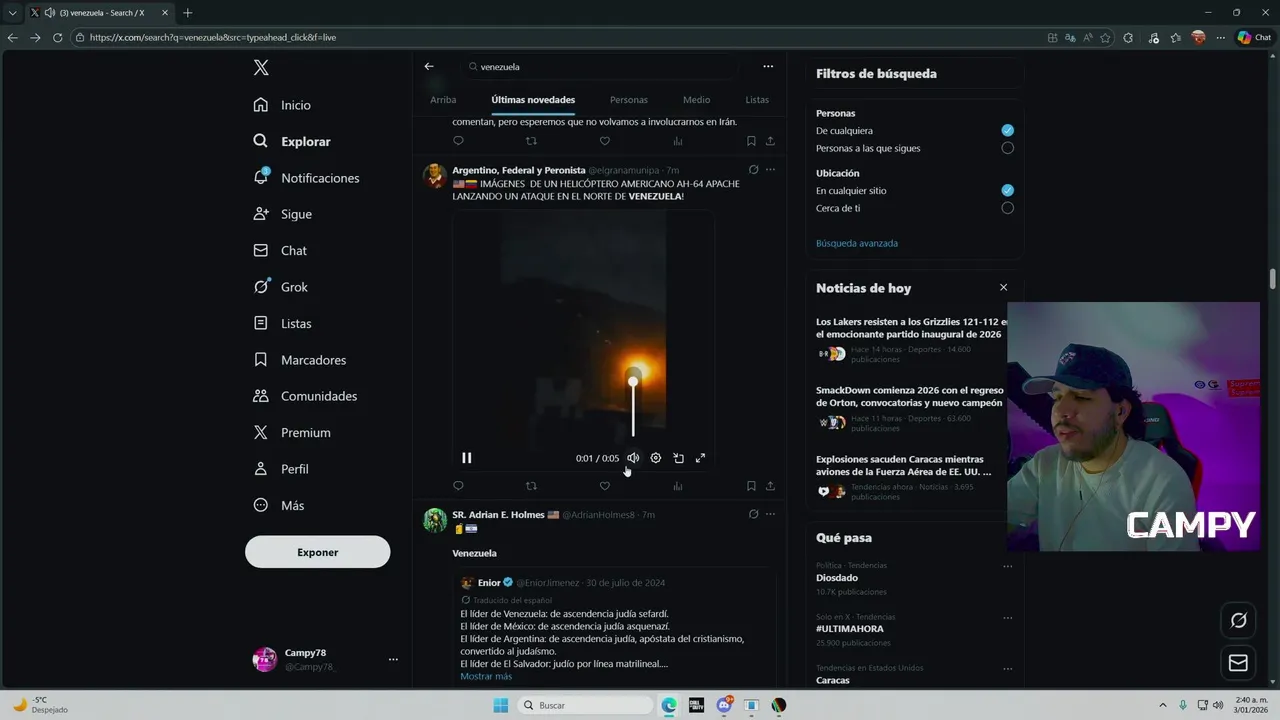
Task: Open the Grok assistant page
Action: click(281, 287)
